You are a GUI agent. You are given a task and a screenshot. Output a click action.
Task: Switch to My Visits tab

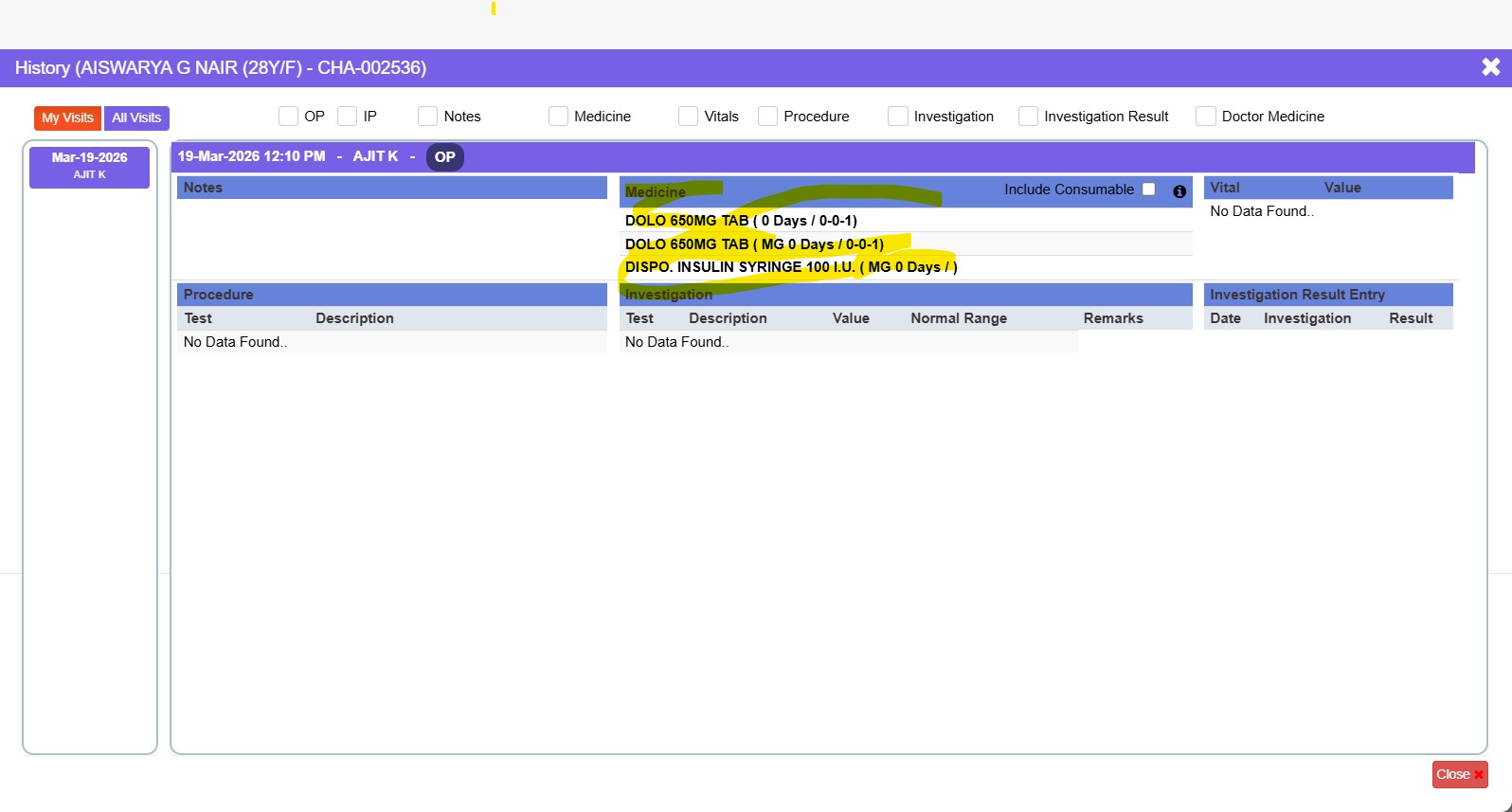click(x=67, y=117)
